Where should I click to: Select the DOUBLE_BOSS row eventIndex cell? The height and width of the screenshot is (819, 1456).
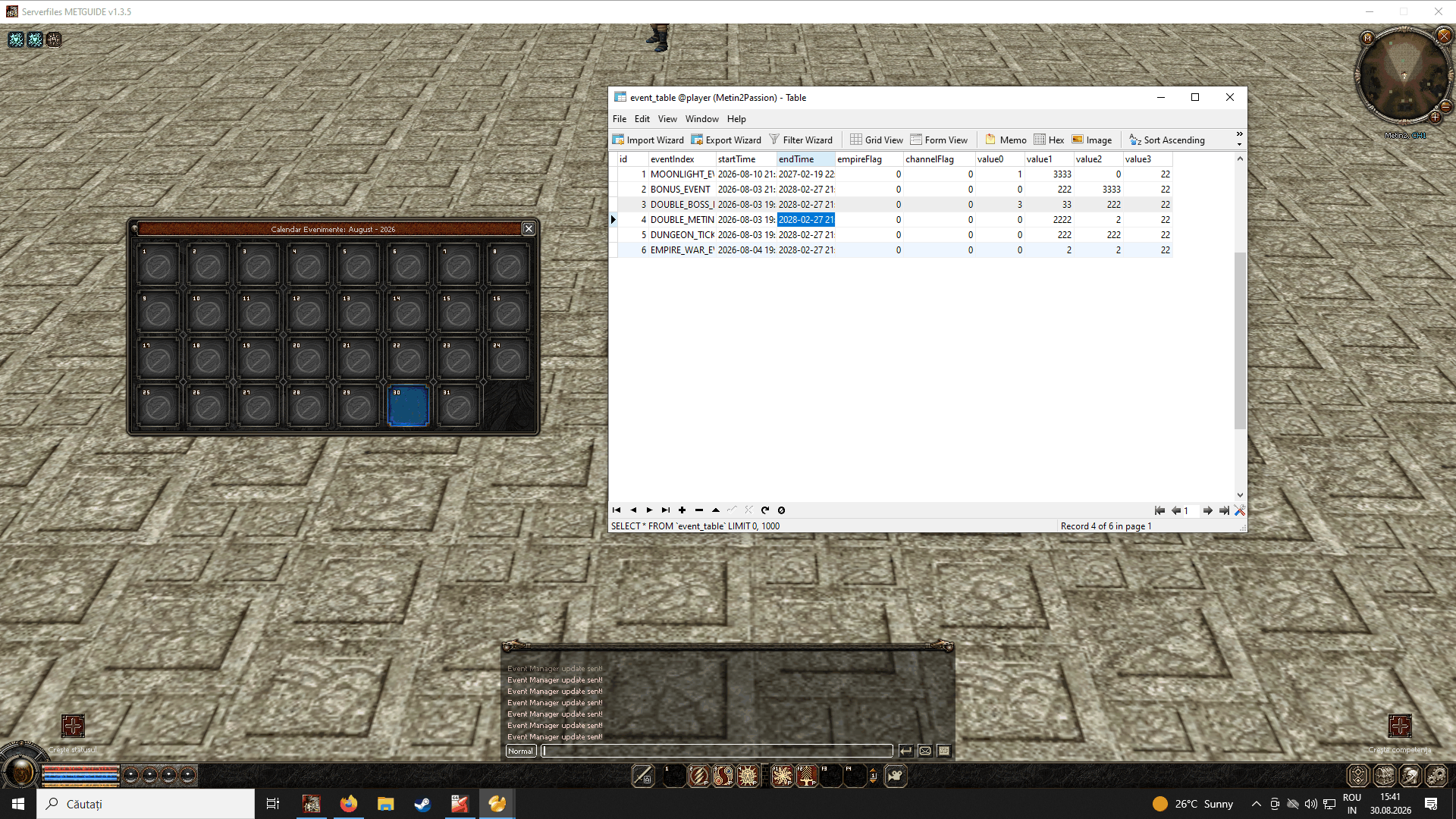click(x=682, y=205)
